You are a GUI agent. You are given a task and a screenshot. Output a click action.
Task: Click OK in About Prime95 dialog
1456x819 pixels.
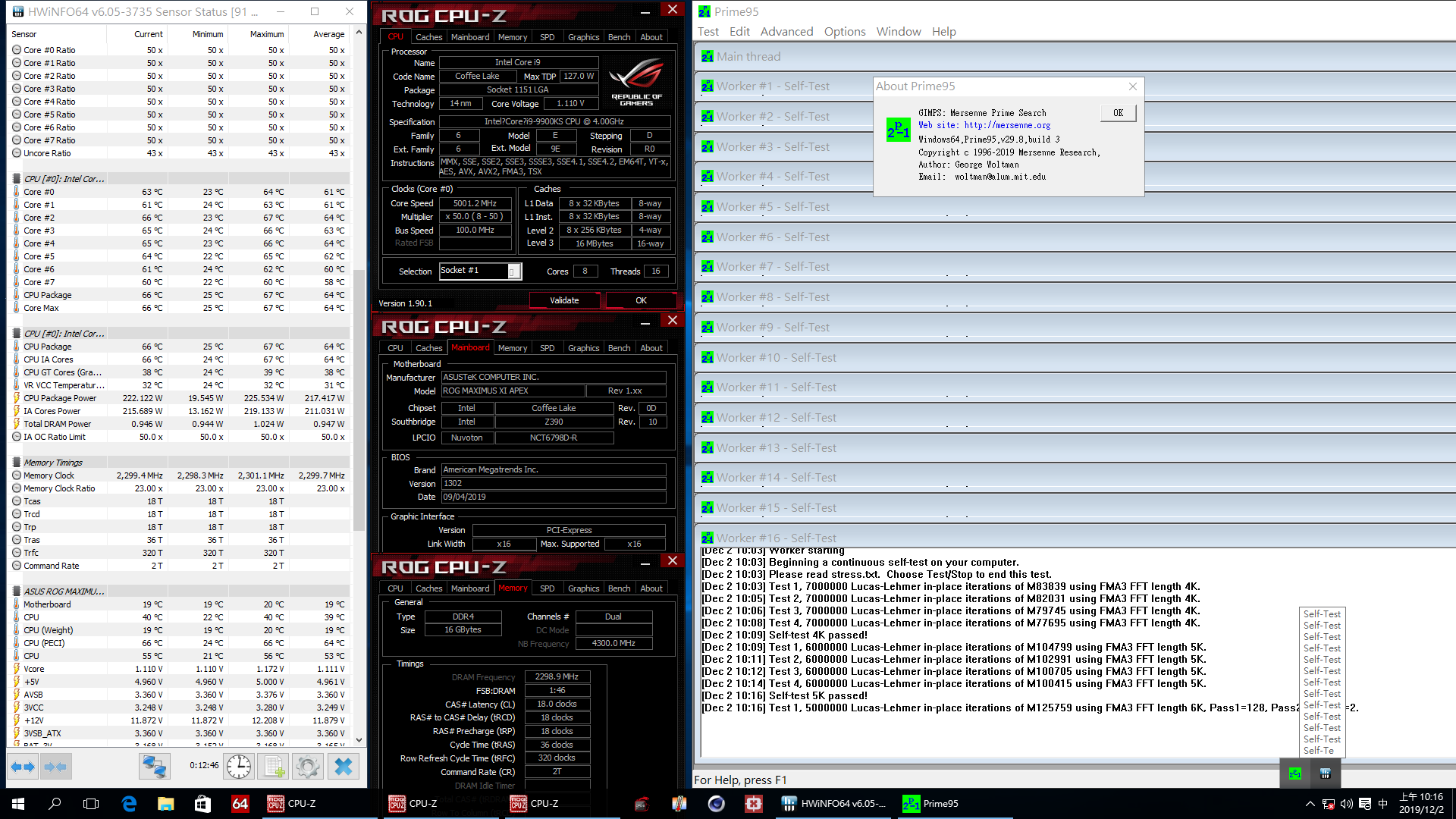(1119, 113)
